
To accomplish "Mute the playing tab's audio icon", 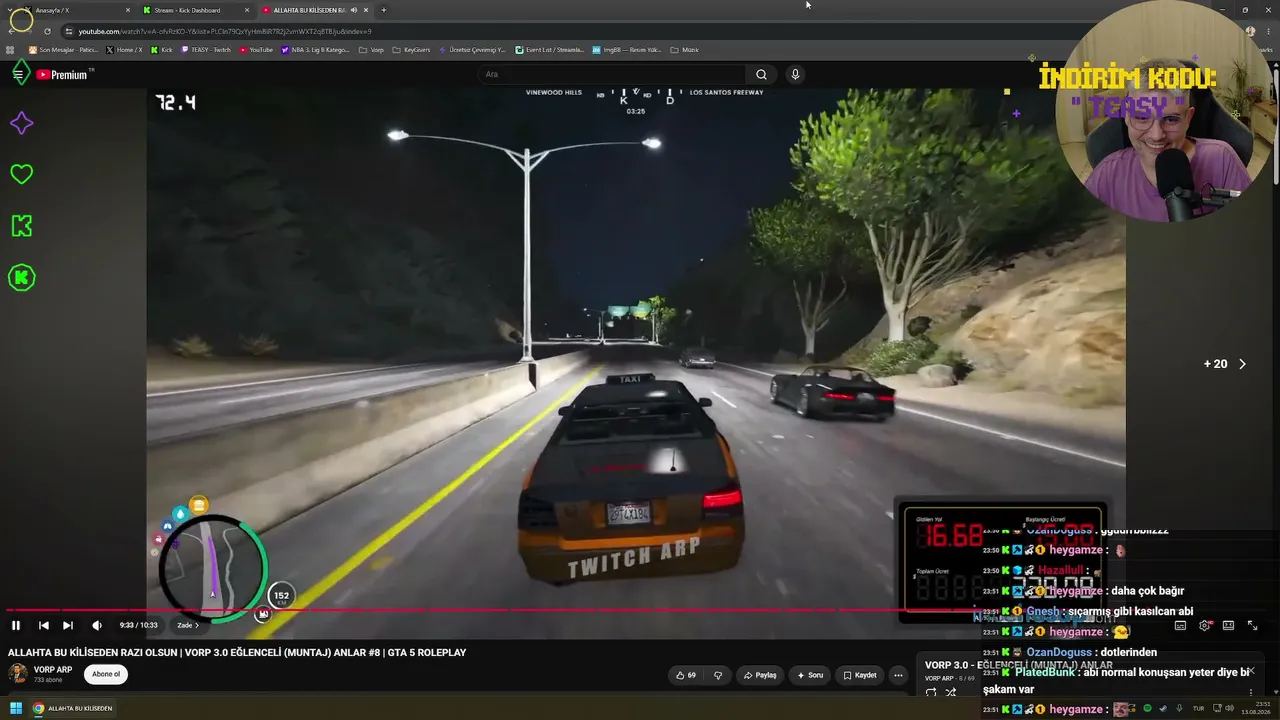I will [353, 10].
